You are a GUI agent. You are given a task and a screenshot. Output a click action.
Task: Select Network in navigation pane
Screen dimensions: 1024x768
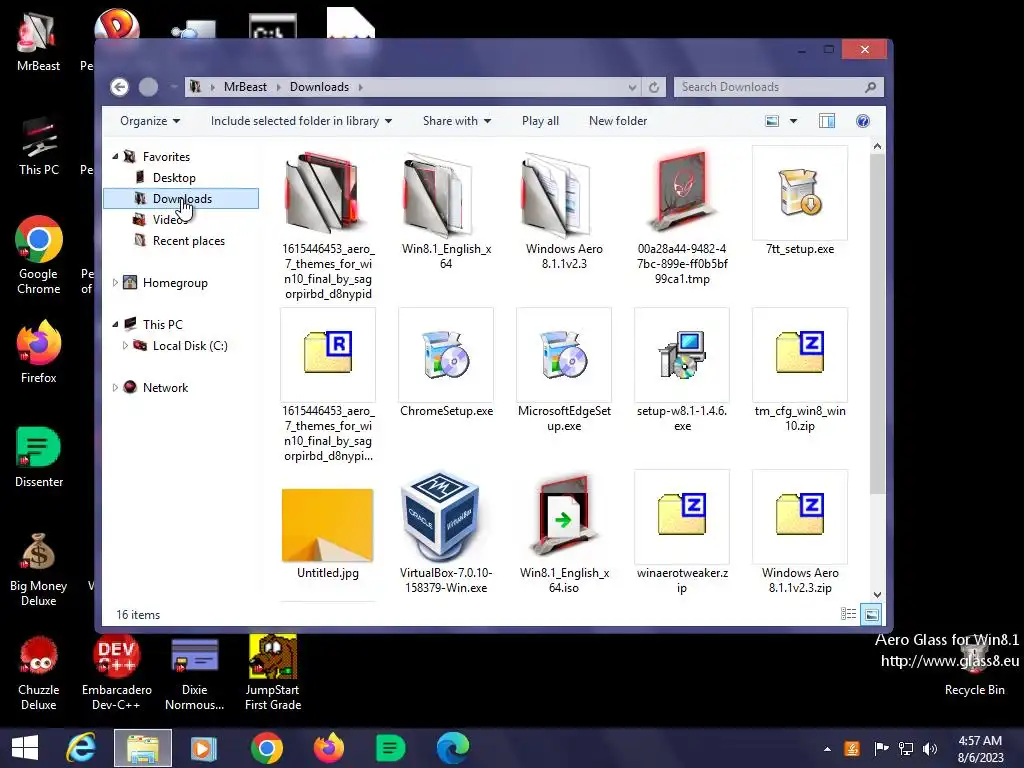click(165, 387)
